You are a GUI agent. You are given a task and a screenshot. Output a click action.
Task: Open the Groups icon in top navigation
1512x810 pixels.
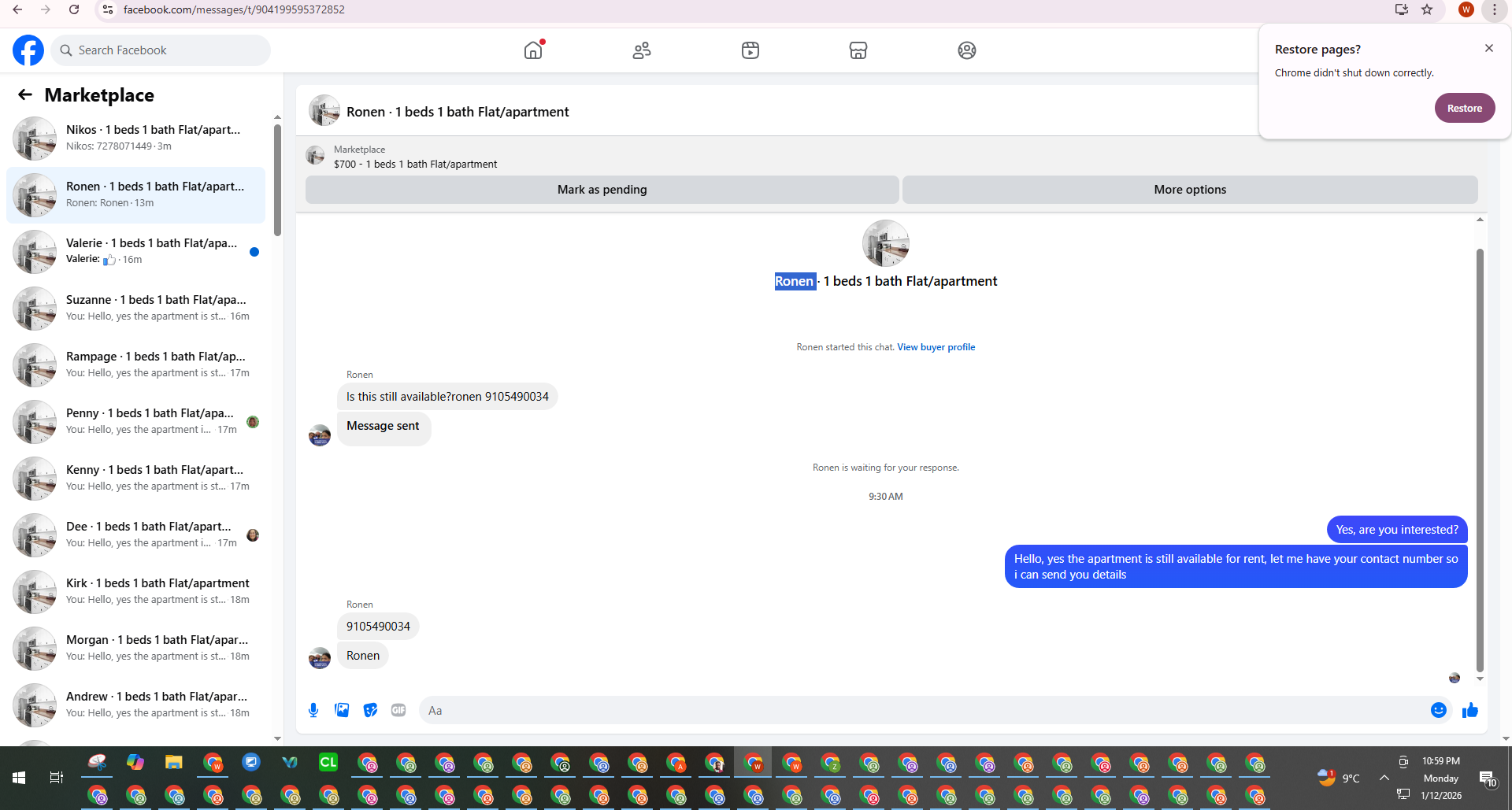tap(967, 50)
